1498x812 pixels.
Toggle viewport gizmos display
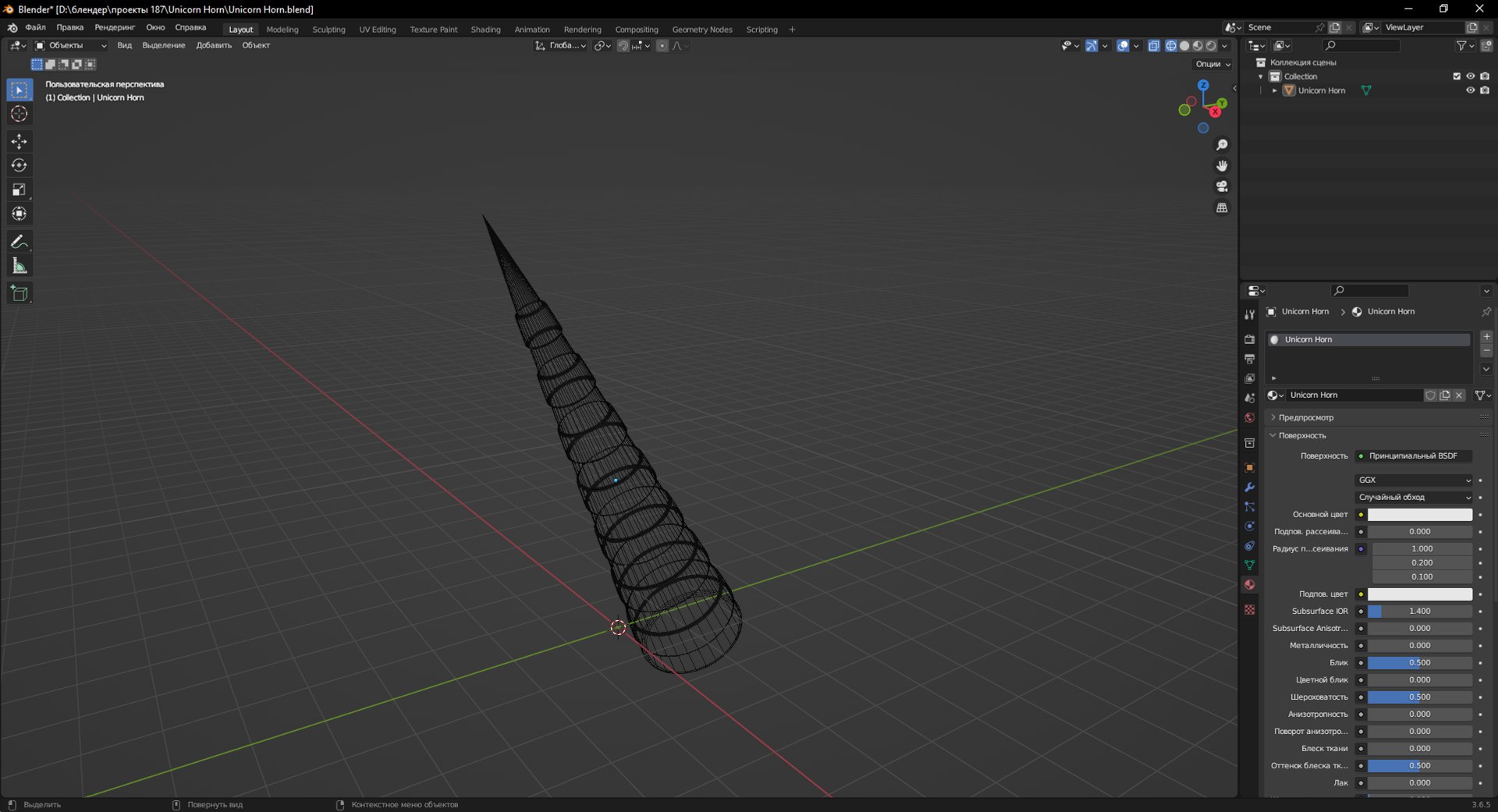click(1092, 46)
